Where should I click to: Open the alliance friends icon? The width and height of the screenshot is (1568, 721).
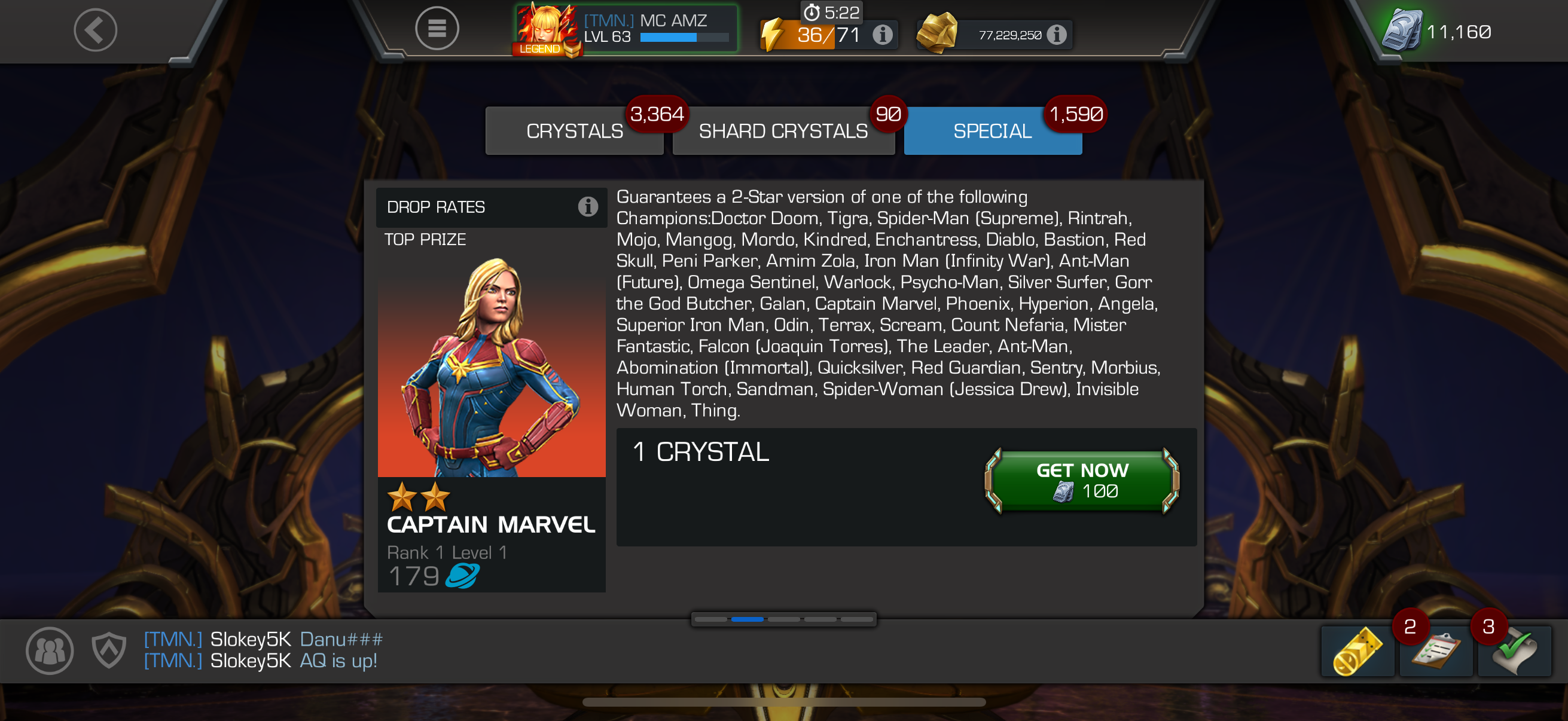pos(50,650)
